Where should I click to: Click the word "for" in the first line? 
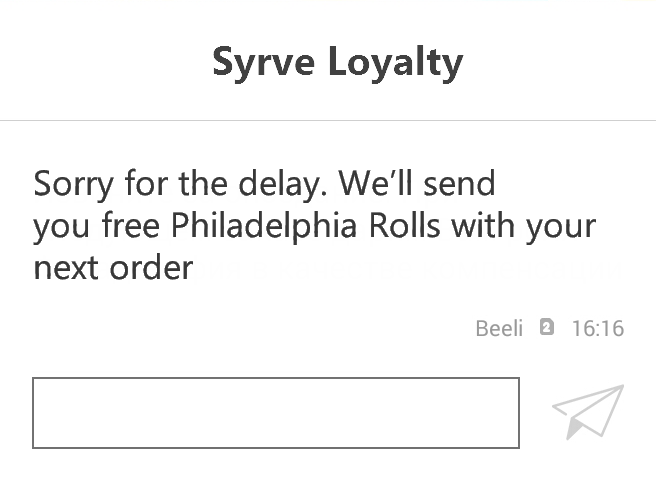[x=147, y=185]
